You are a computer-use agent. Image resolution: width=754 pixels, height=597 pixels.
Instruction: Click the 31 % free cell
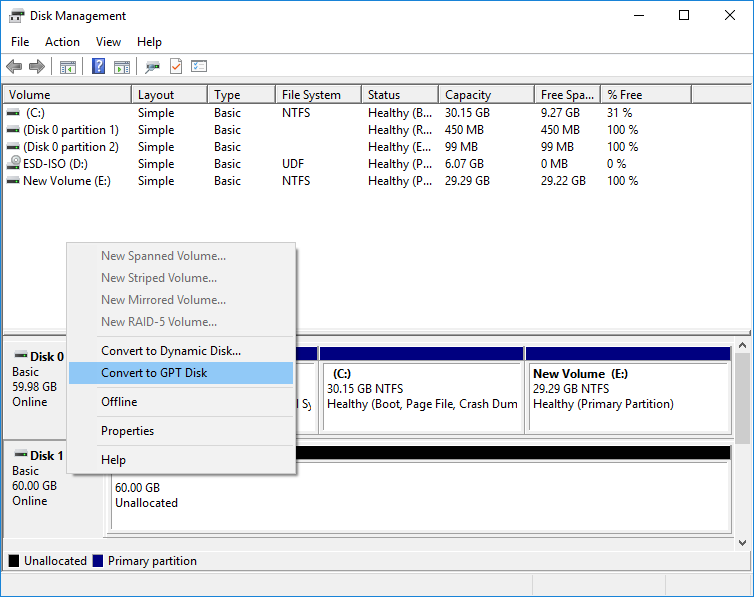coord(619,112)
